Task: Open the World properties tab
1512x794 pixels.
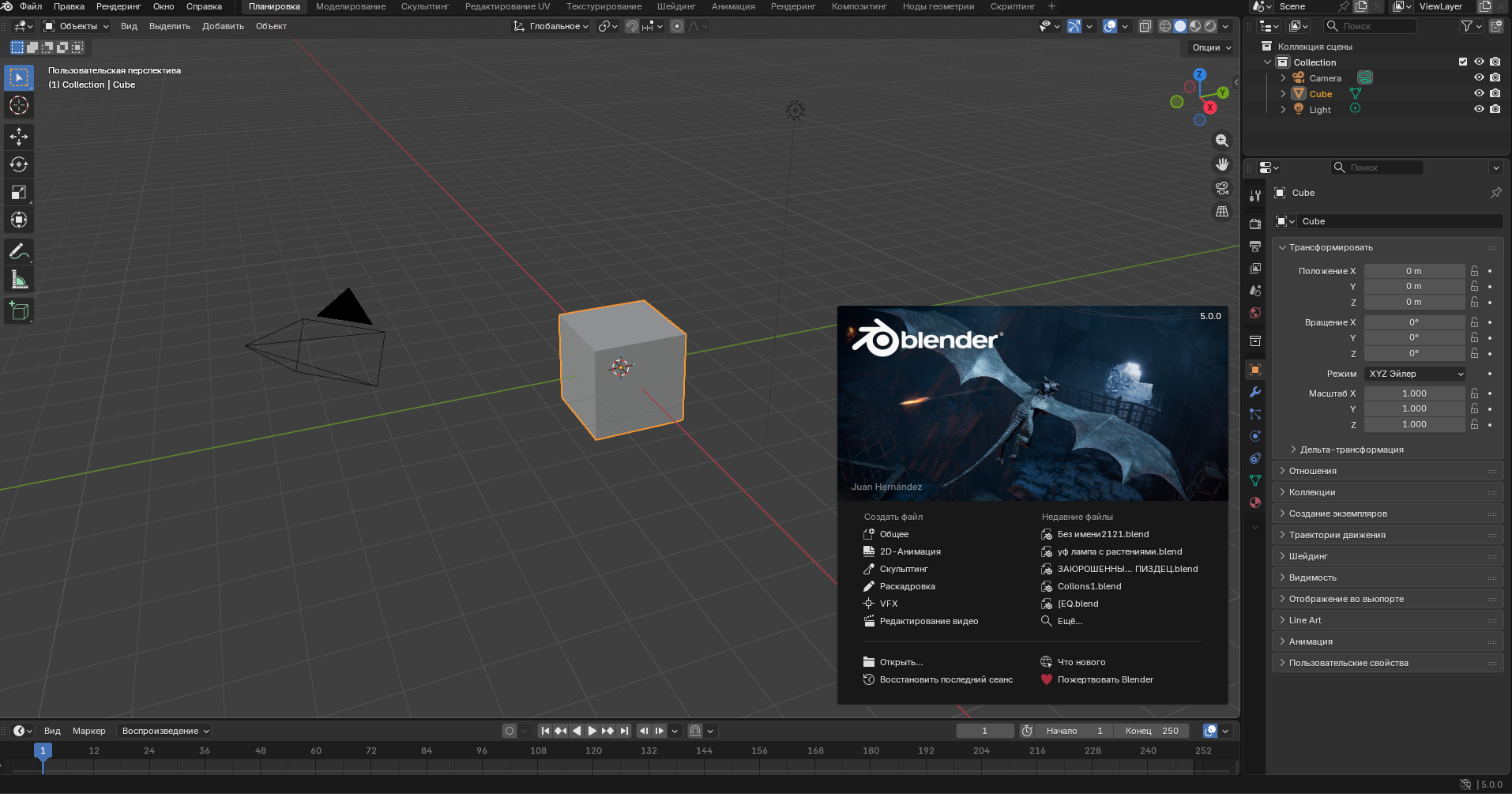Action: pyautogui.click(x=1255, y=313)
